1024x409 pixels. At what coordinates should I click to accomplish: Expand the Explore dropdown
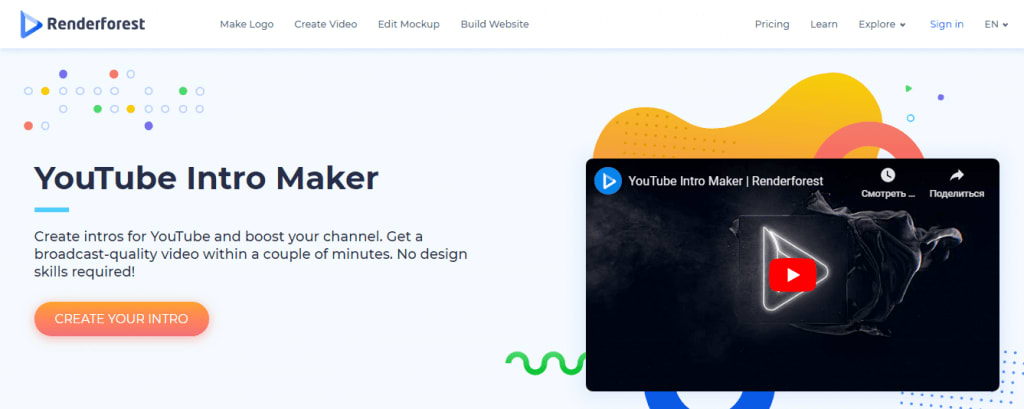pos(882,24)
